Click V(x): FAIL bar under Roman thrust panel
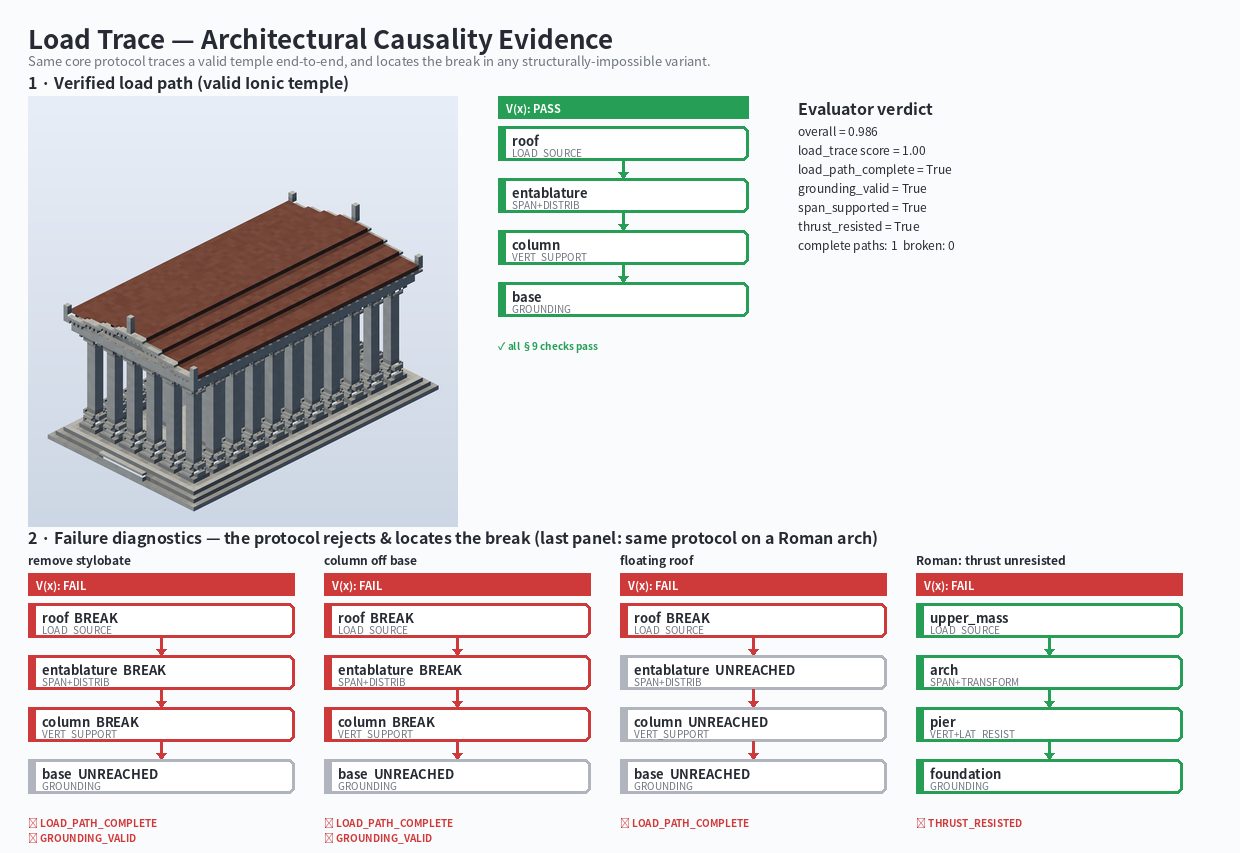Image resolution: width=1240 pixels, height=853 pixels. tap(1049, 585)
